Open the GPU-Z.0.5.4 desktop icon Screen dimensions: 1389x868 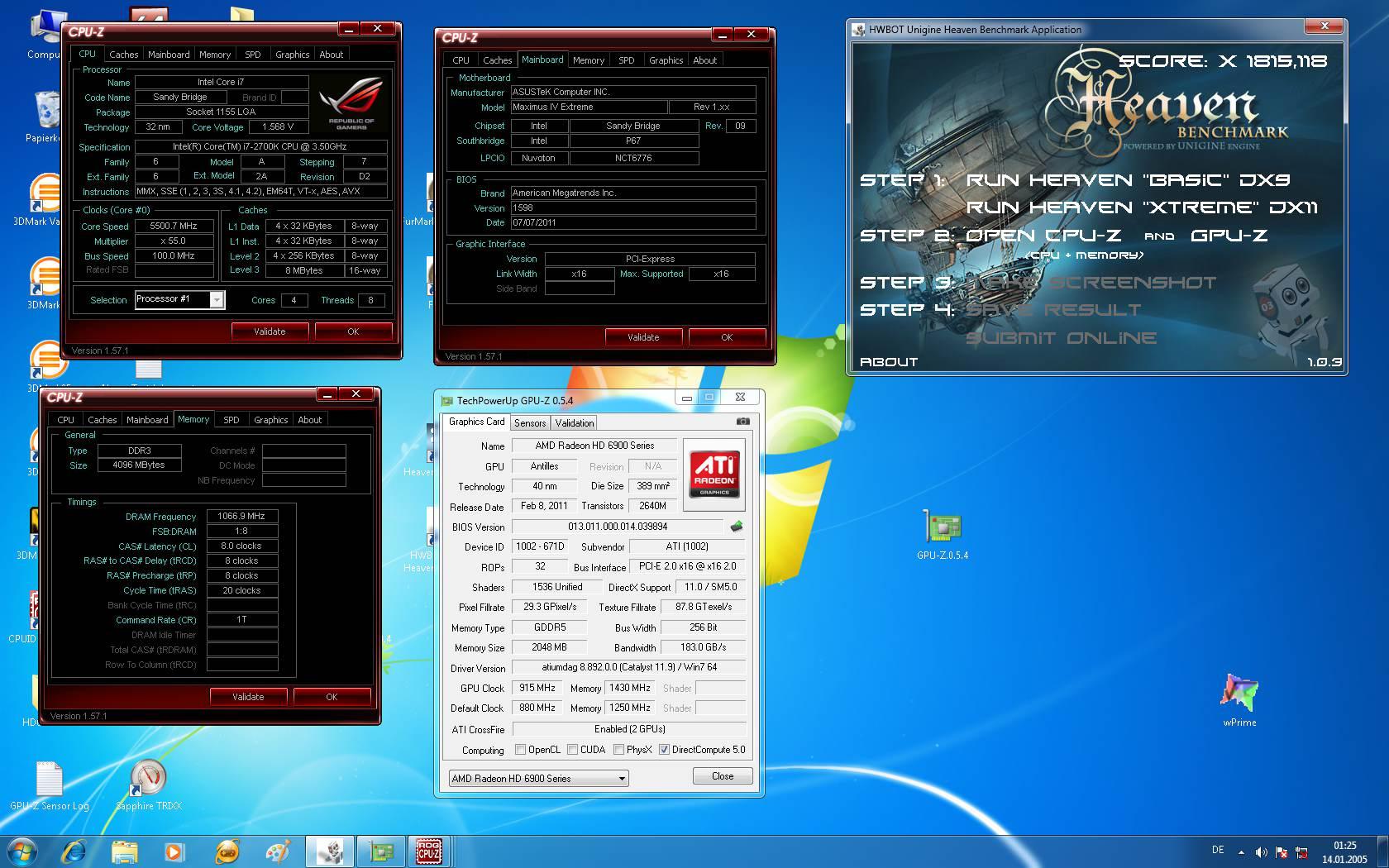click(943, 535)
